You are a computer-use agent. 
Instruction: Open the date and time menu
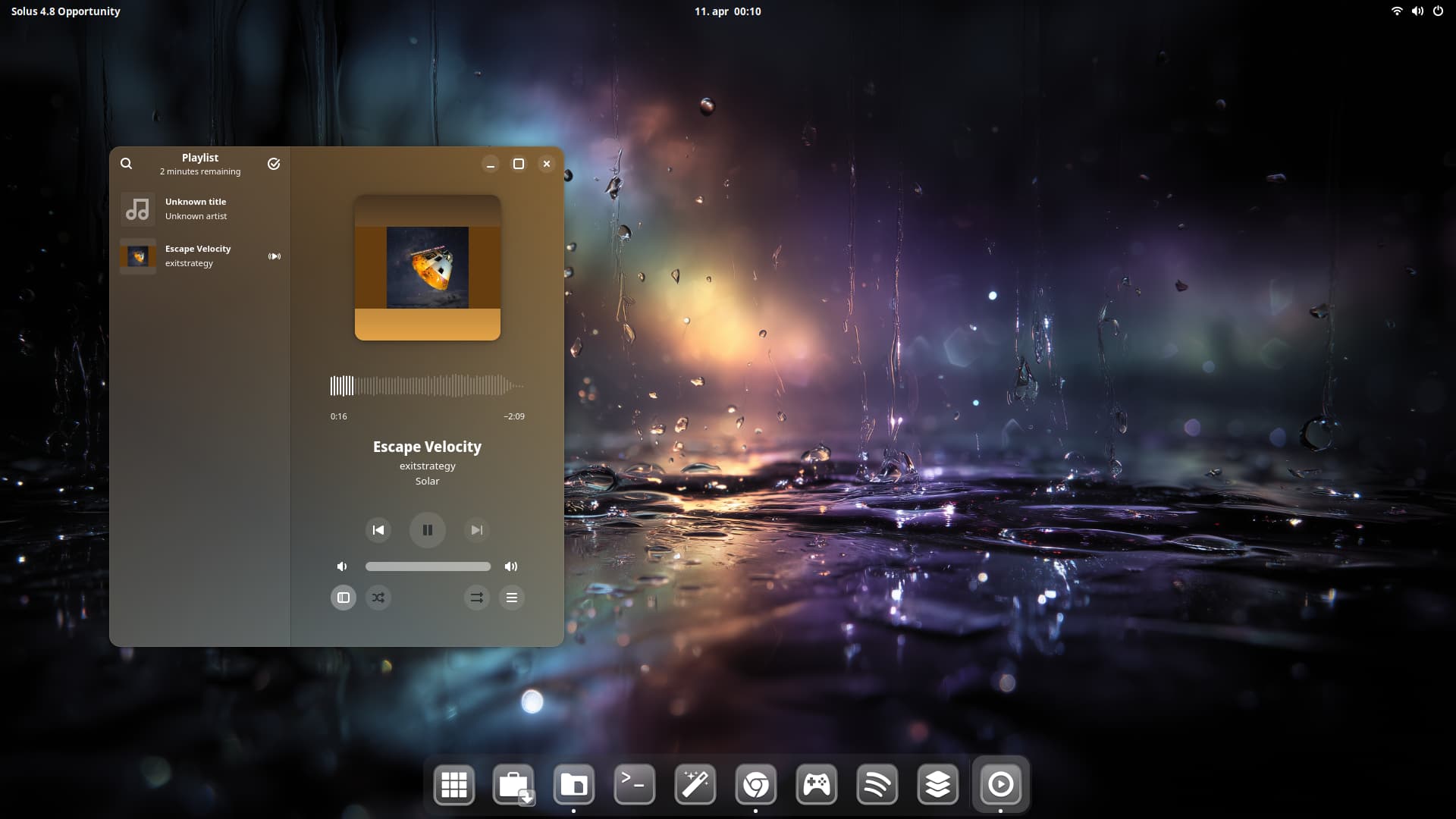pos(727,11)
